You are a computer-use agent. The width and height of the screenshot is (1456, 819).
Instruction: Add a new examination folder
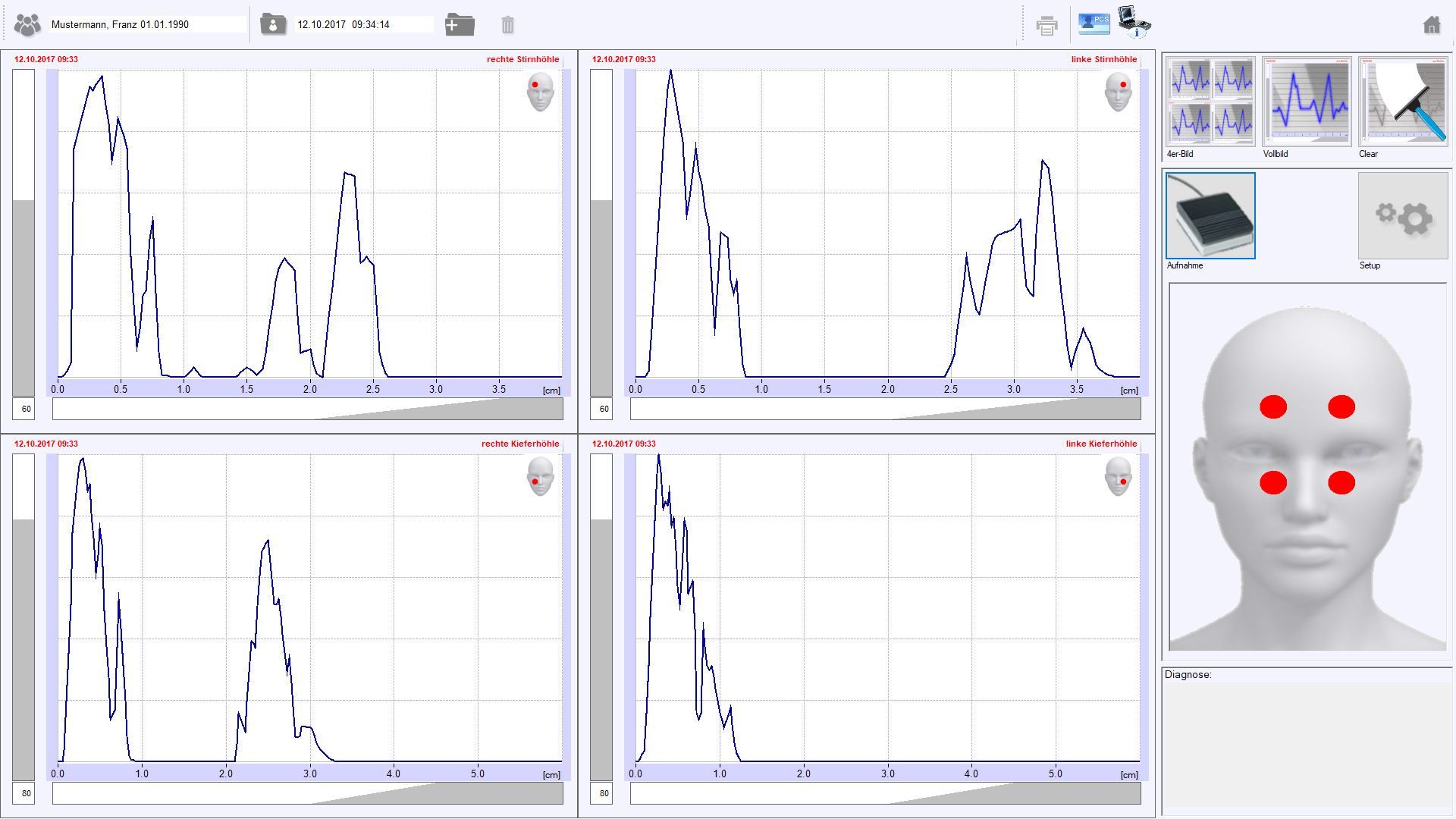tap(460, 24)
